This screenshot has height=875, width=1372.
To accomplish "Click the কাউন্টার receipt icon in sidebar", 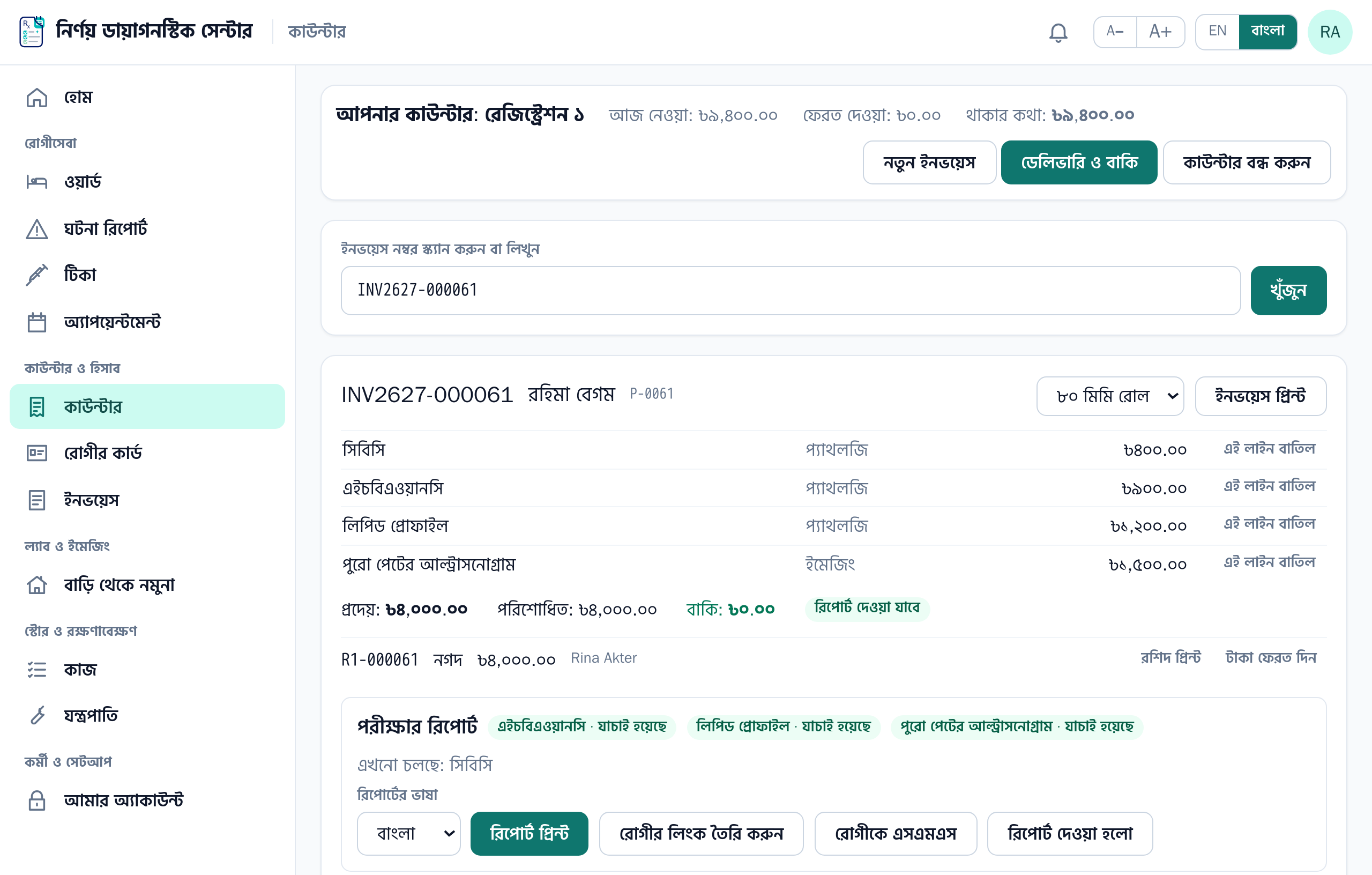I will point(37,406).
